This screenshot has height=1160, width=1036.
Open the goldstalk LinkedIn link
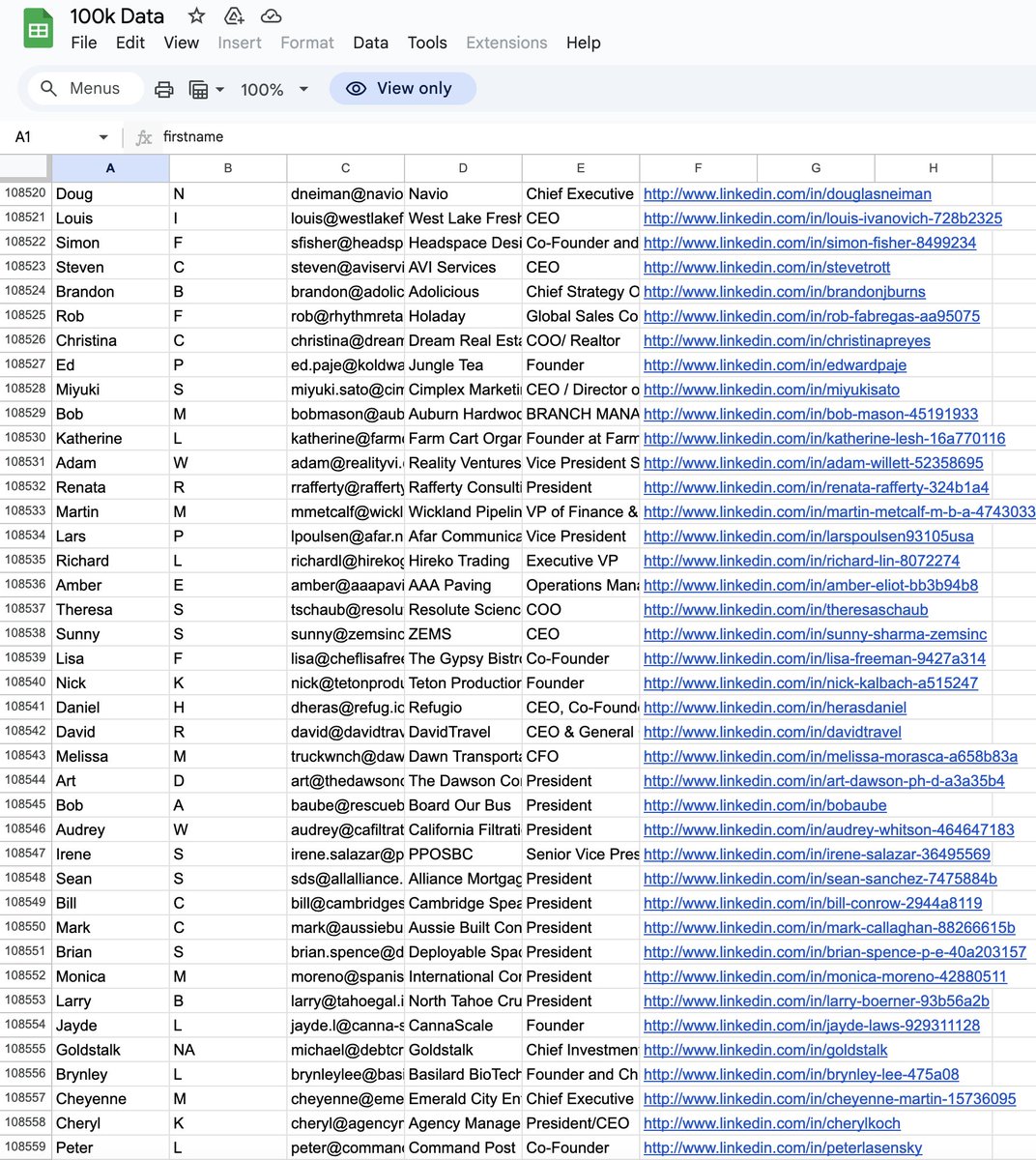pyautogui.click(x=765, y=1050)
